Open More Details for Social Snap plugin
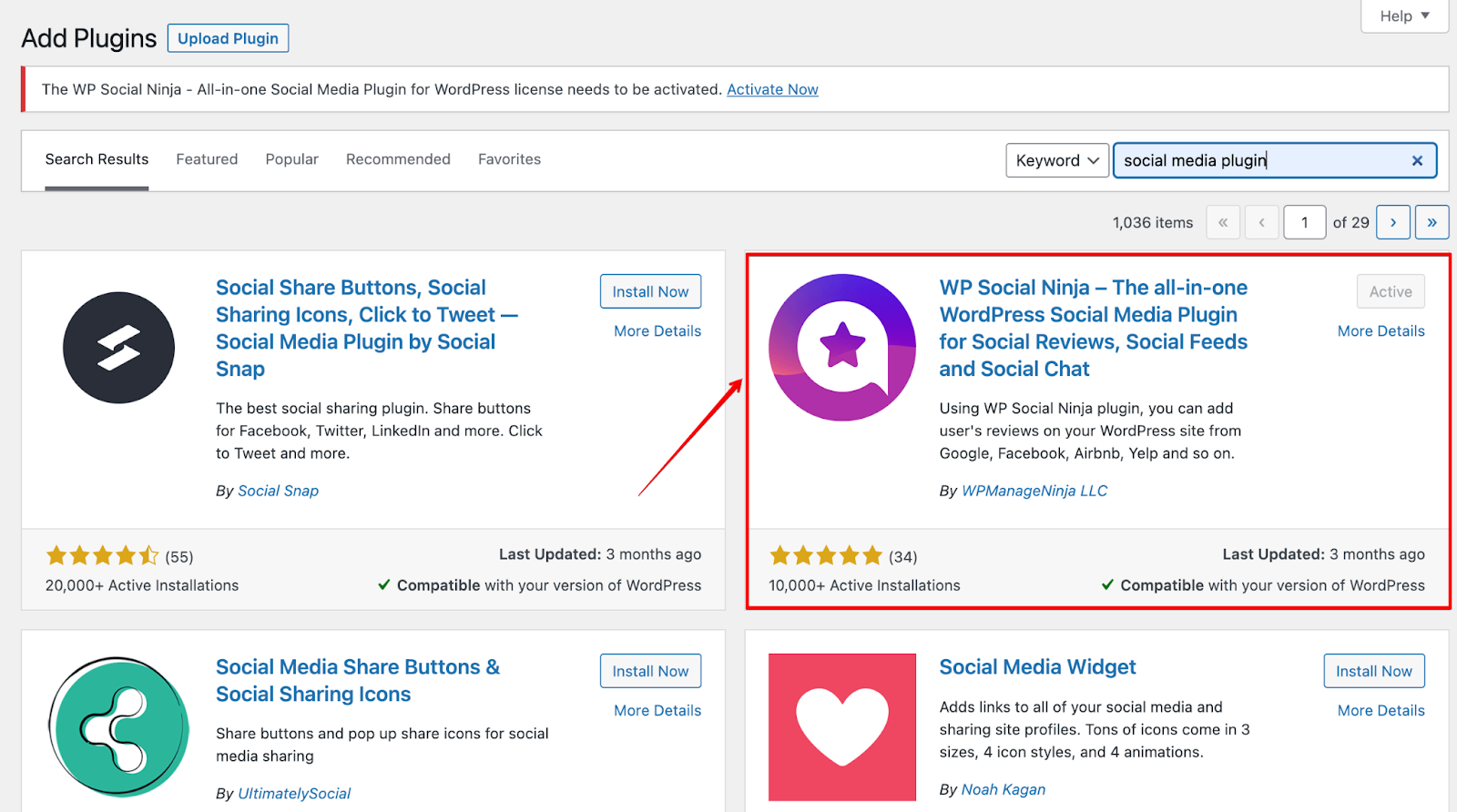The width and height of the screenshot is (1457, 812). point(657,331)
